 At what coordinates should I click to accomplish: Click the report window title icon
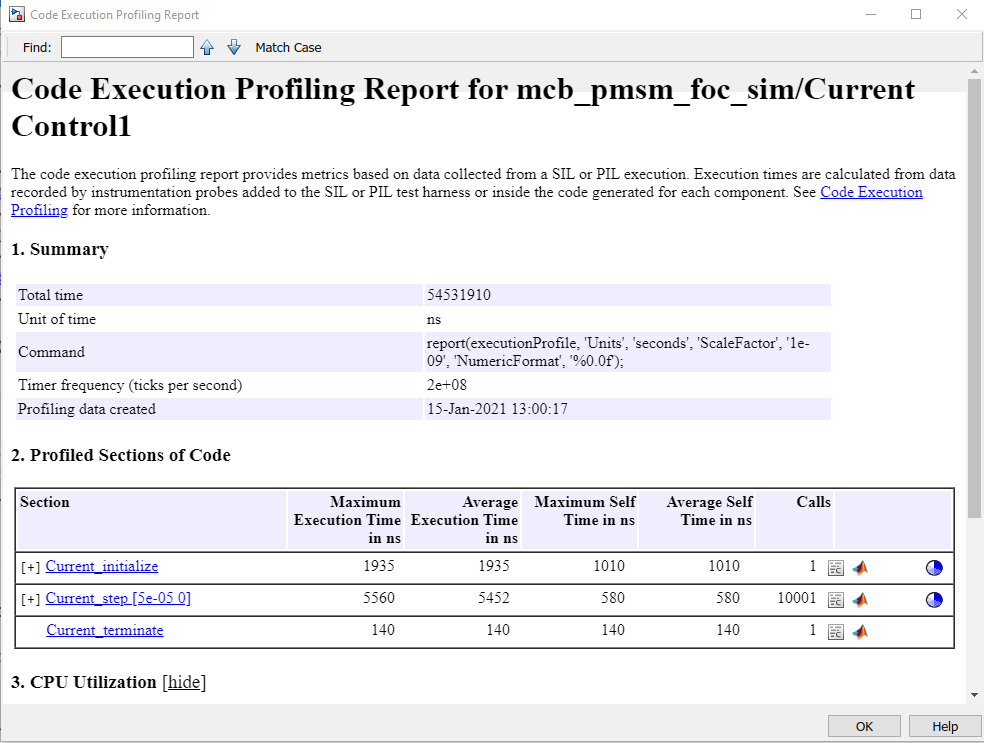point(17,14)
